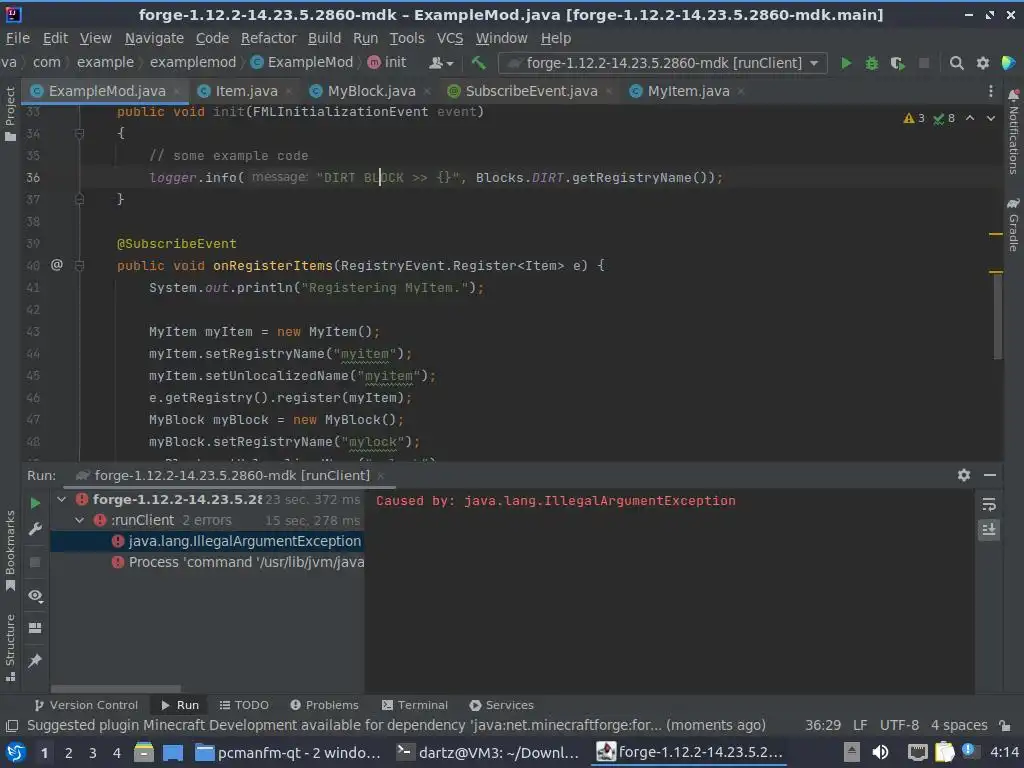This screenshot has height=768, width=1024.
Task: Click the wrench icon in Run panel
Action: pos(35,529)
